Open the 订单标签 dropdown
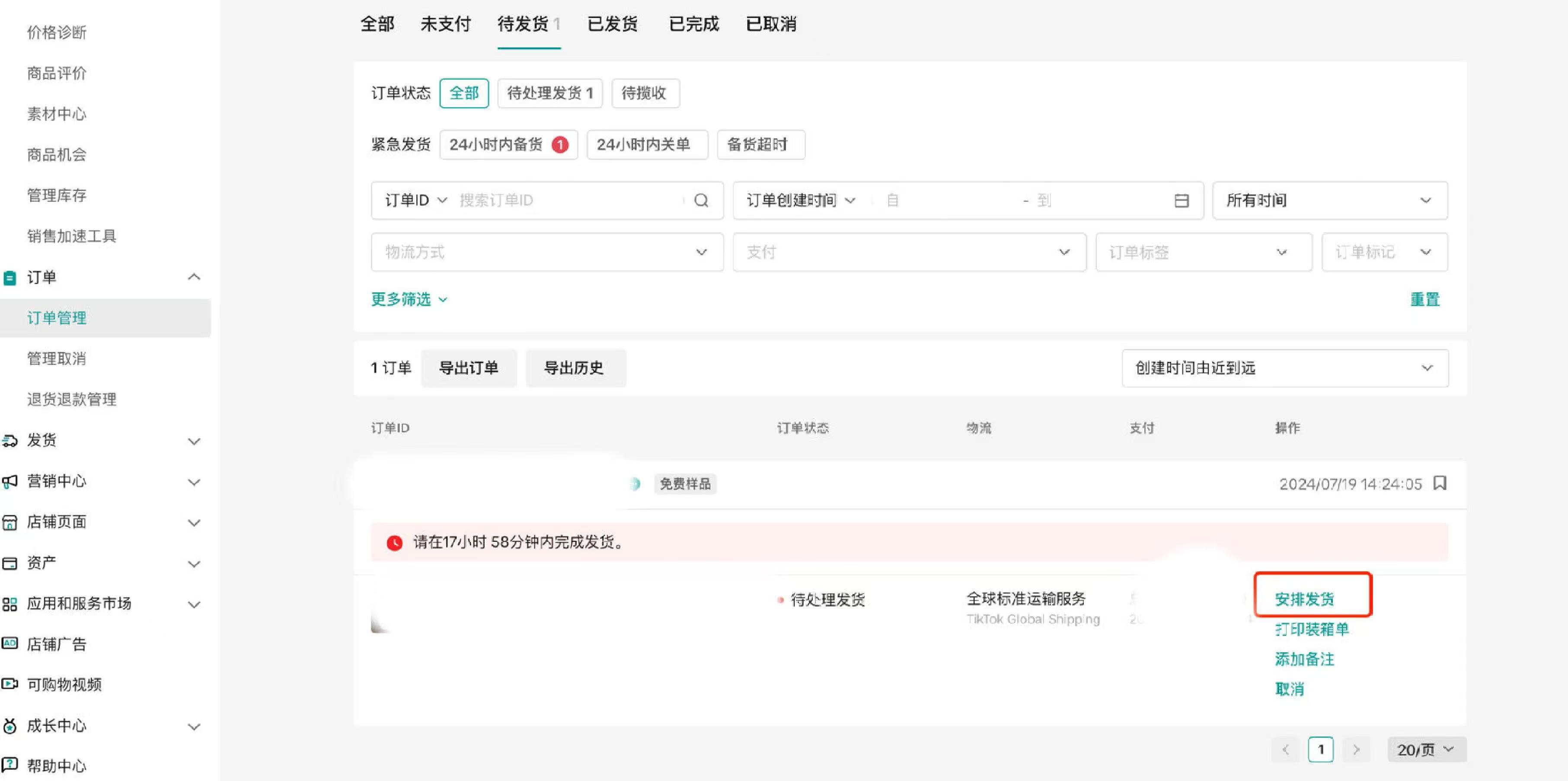The width and height of the screenshot is (1568, 781). 1204,252
